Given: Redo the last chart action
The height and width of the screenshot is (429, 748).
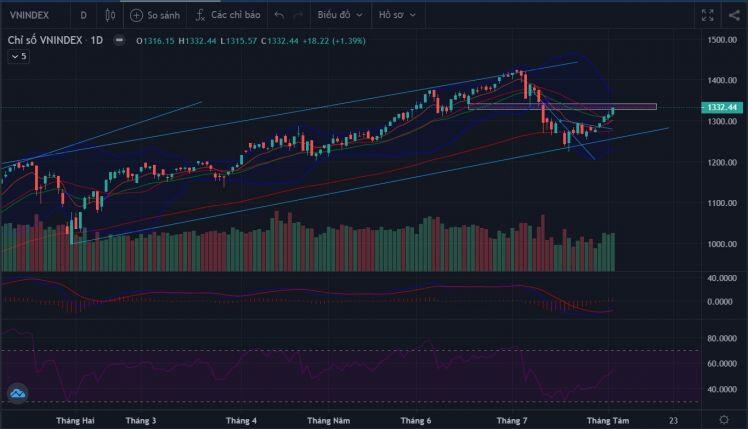Looking at the screenshot, I should (298, 16).
